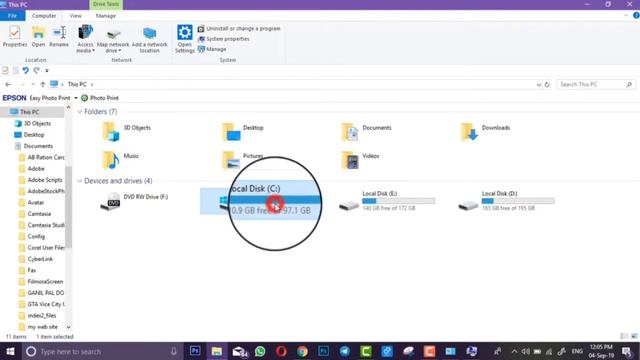Select Local Disk (E:) drive
This screenshot has height=360, width=640.
point(387,201)
